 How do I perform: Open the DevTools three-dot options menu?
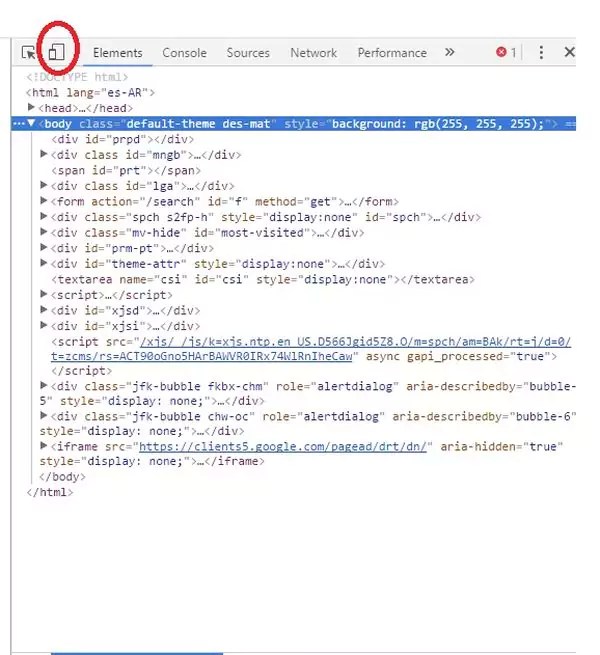click(541, 52)
